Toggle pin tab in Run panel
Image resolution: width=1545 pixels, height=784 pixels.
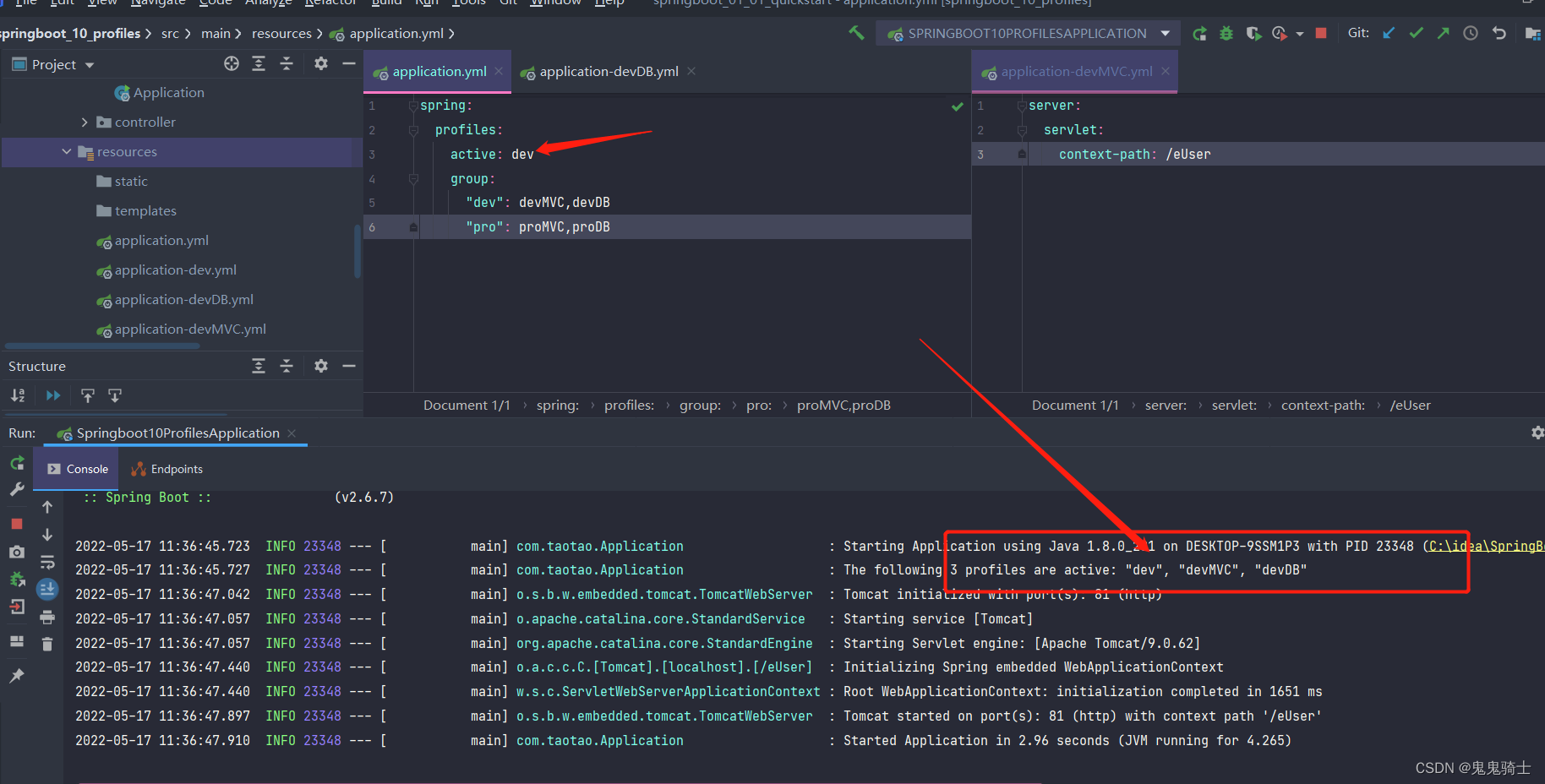(17, 675)
